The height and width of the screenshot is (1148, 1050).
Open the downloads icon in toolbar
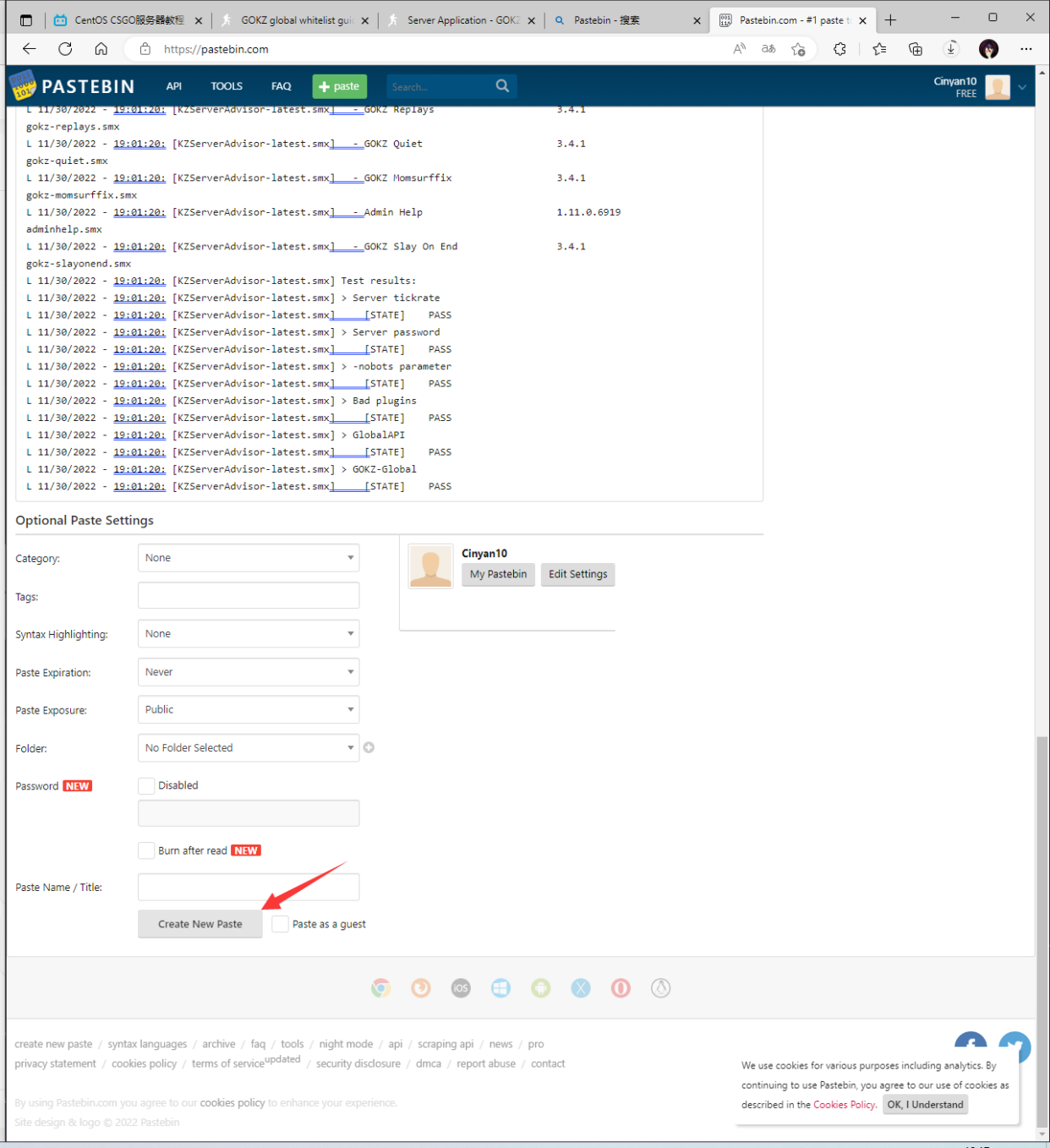(951, 49)
